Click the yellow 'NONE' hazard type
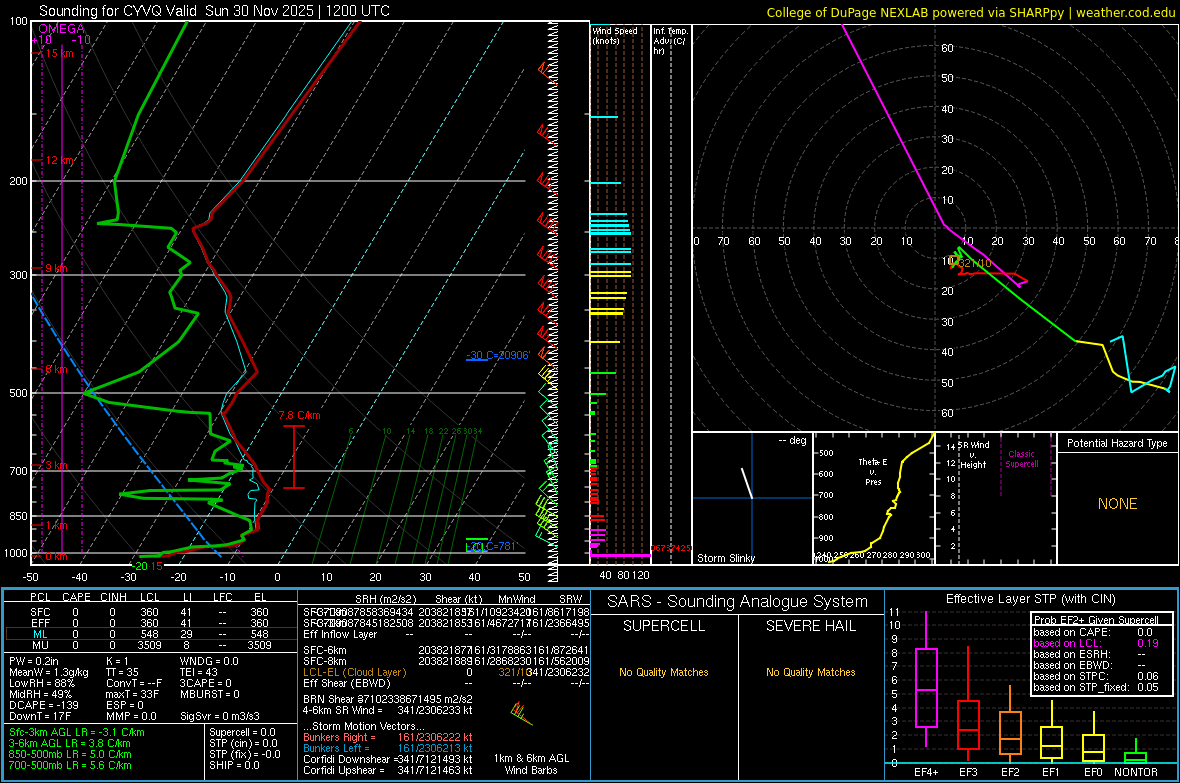Screen dimensions: 1180x783 click(1117, 504)
